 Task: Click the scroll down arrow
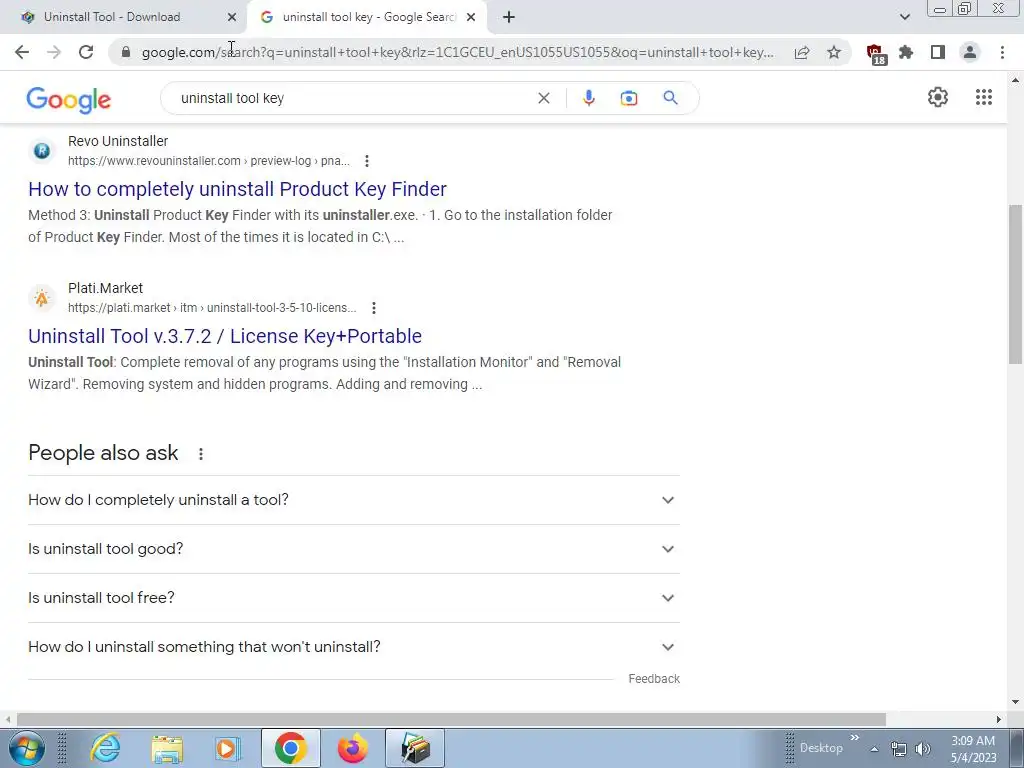(x=1015, y=702)
